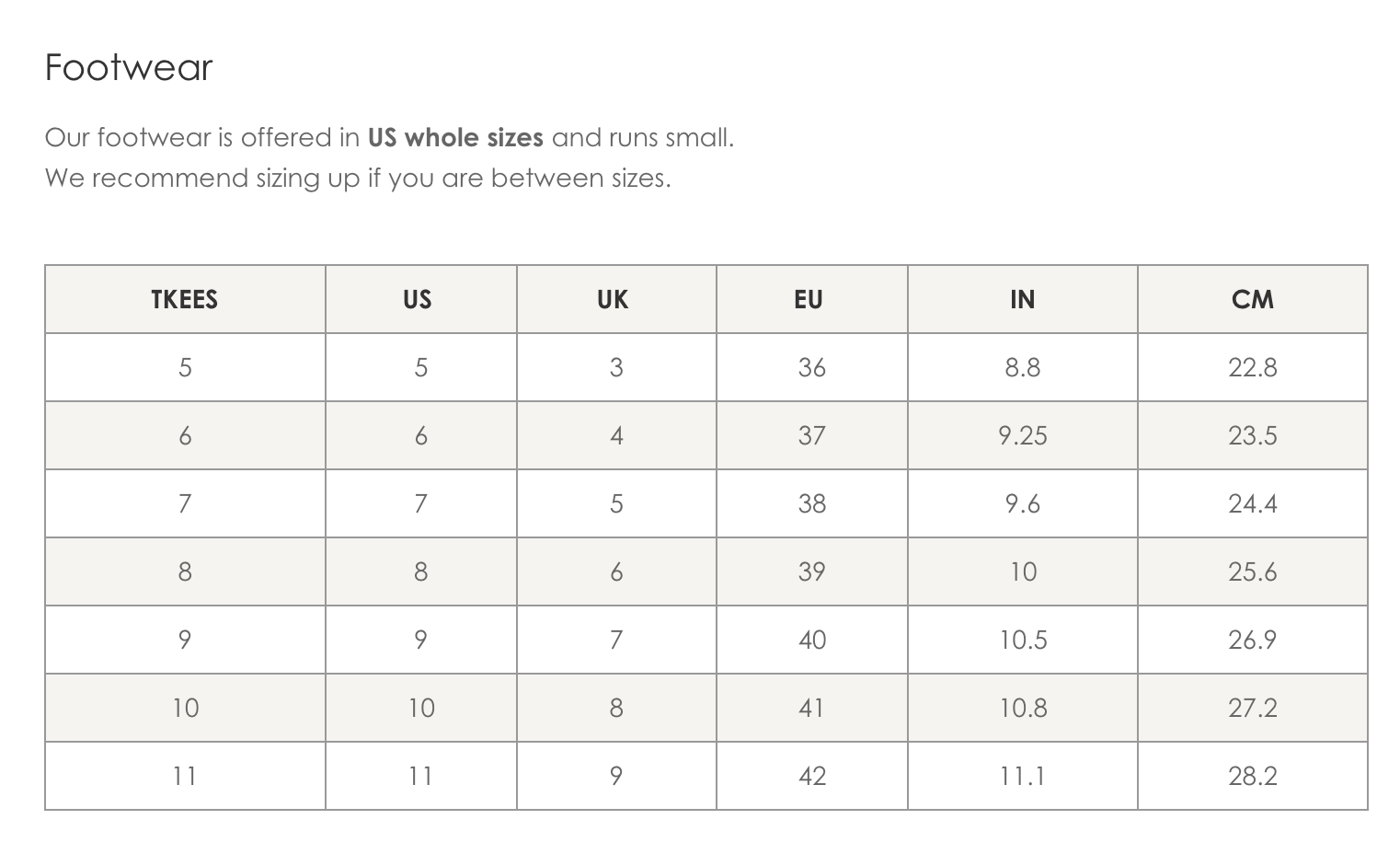This screenshot has height=854, width=1400.
Task: Select the 11.1 inches cell
Action: coord(1023,776)
